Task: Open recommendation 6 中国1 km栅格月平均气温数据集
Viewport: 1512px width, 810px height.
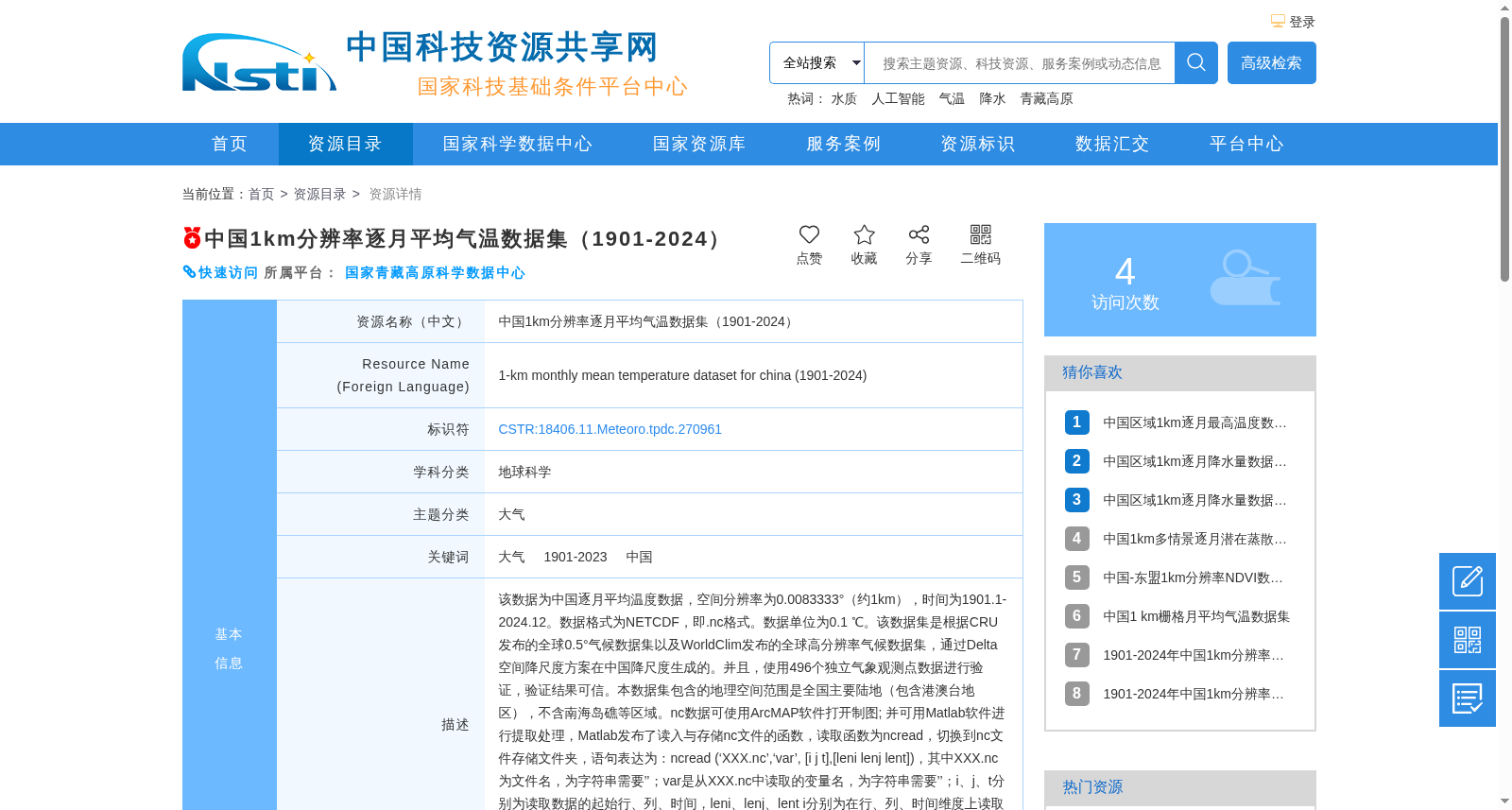Action: tap(1196, 616)
